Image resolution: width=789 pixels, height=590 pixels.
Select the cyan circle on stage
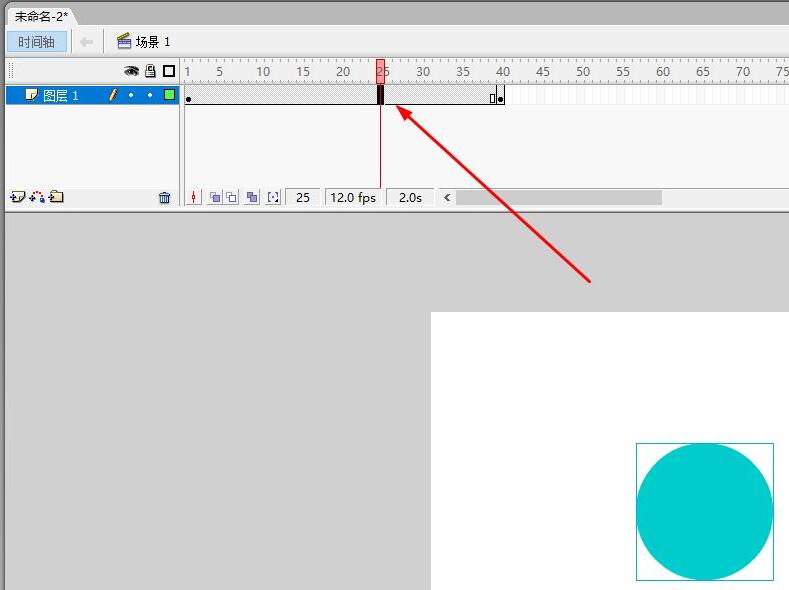704,512
